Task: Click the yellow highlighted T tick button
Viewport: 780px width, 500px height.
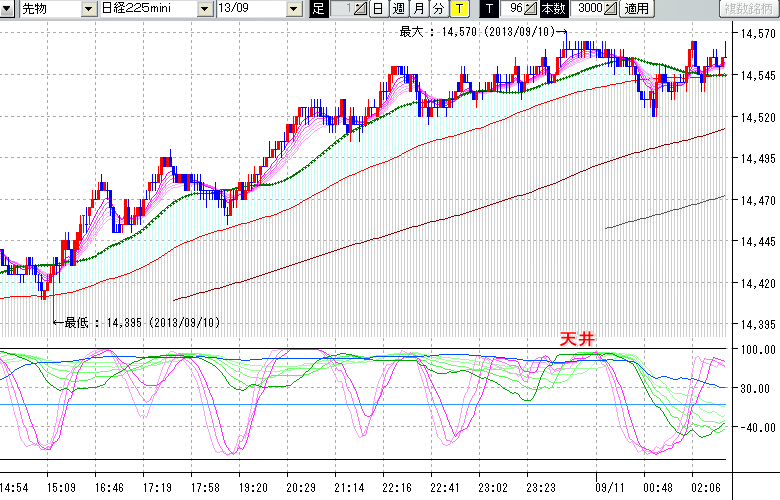Action: [x=459, y=9]
